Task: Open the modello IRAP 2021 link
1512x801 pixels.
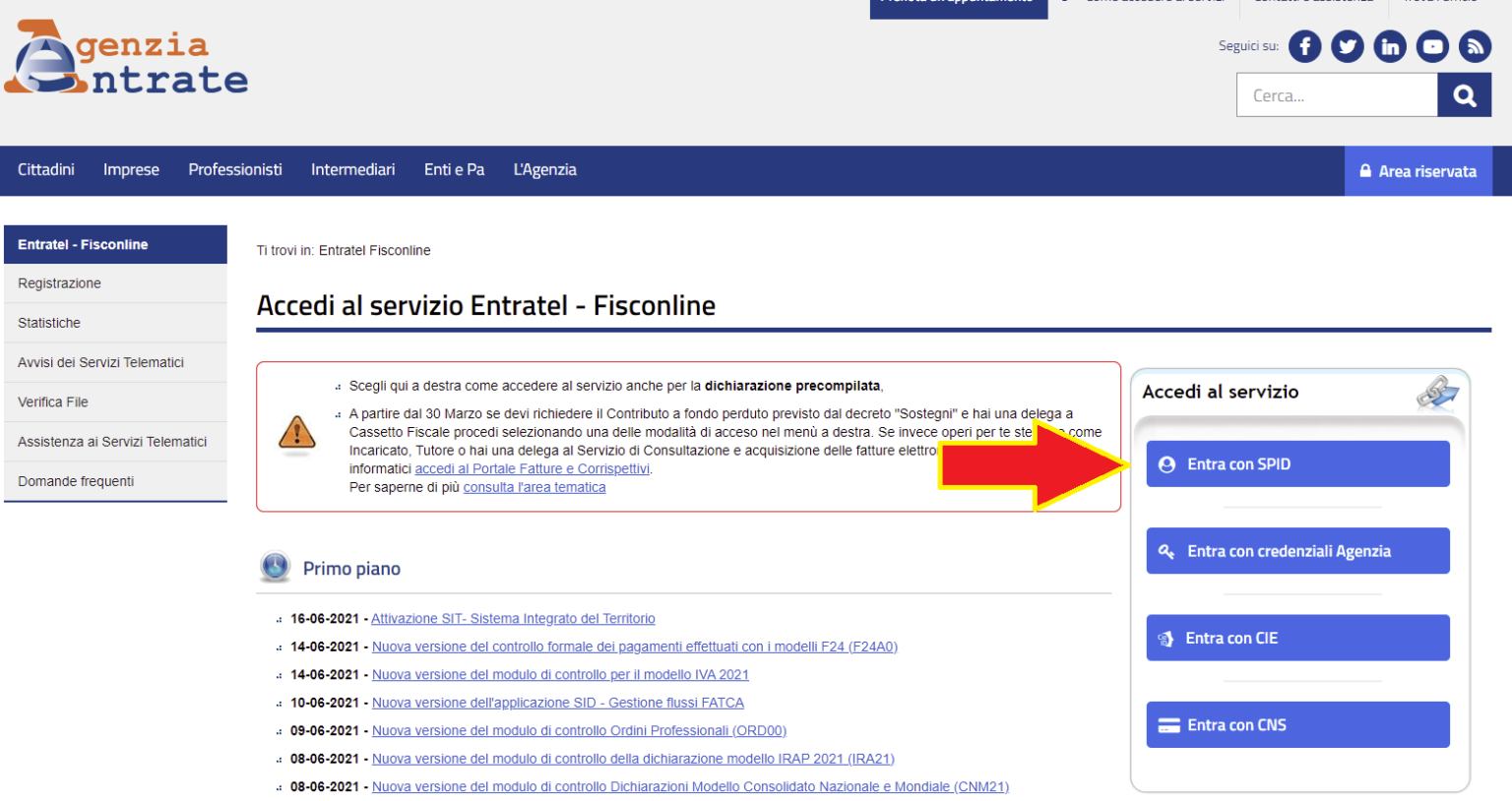Action: pos(633,759)
